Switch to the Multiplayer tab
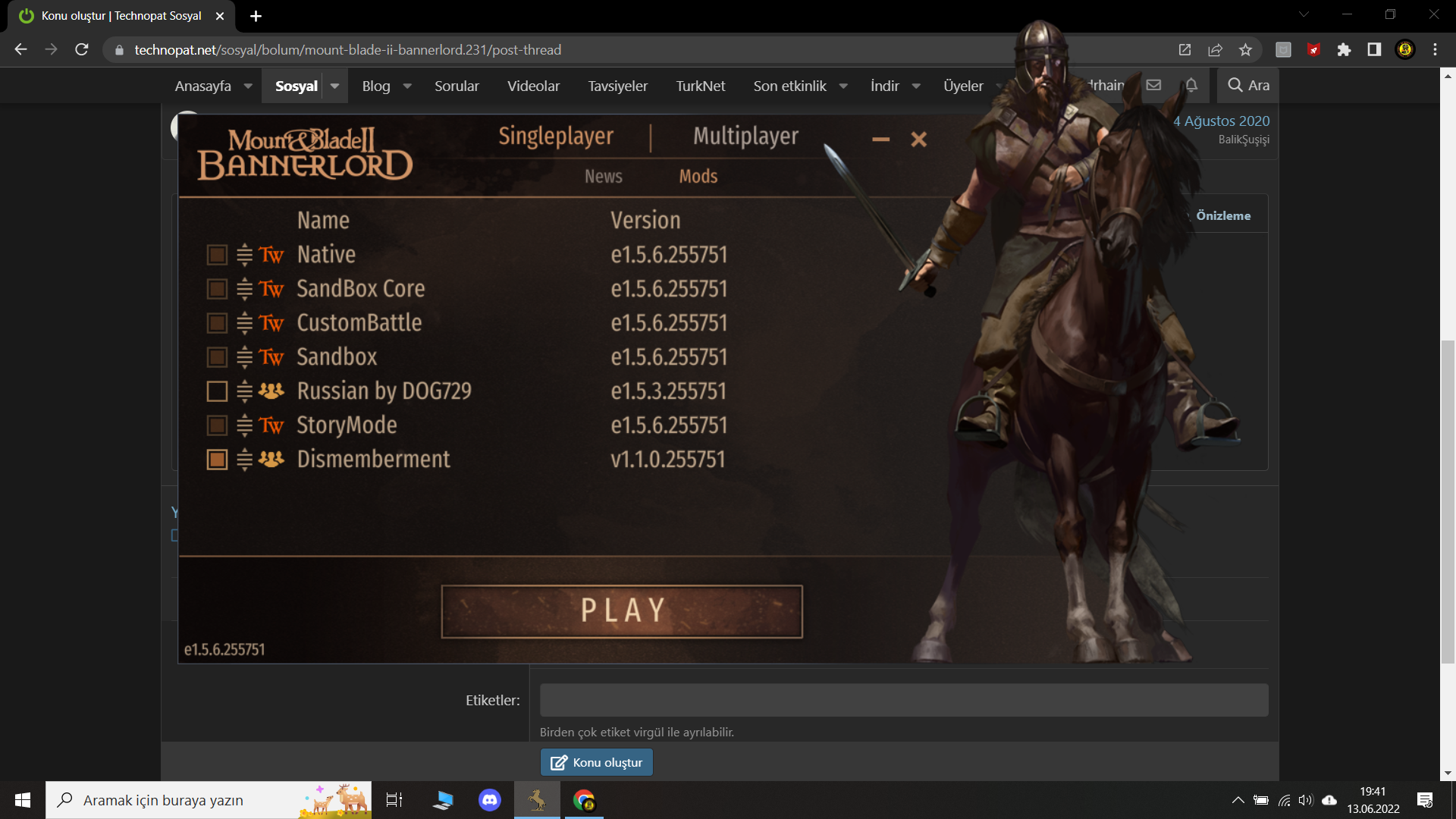This screenshot has height=819, width=1456. pyautogui.click(x=745, y=136)
